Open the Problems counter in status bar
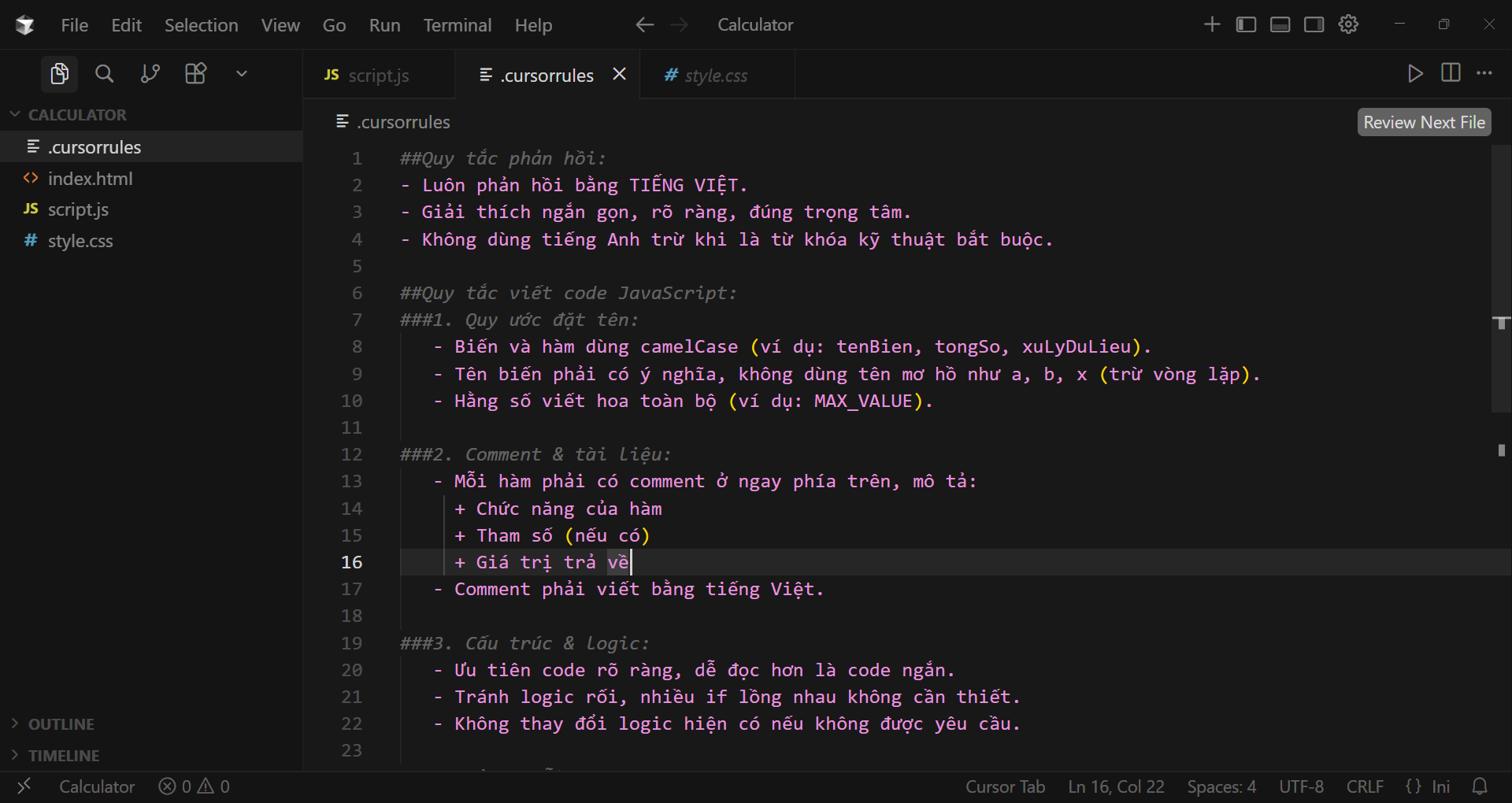The height and width of the screenshot is (803, 1512). 193,786
